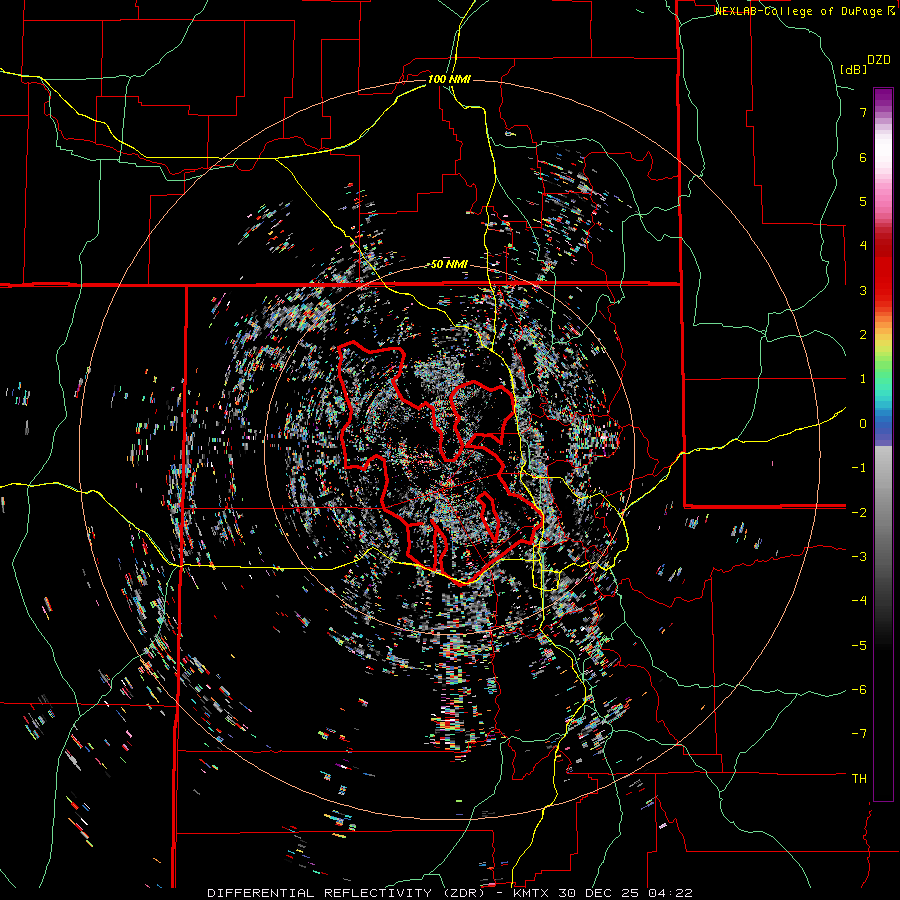The width and height of the screenshot is (900, 900).
Task: Click the -1 value on the color scale
Action: [859, 468]
